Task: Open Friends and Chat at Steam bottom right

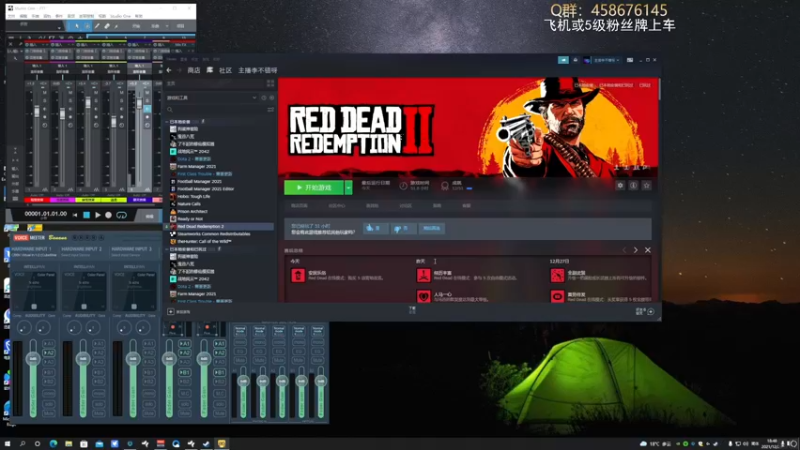Action: [645, 311]
